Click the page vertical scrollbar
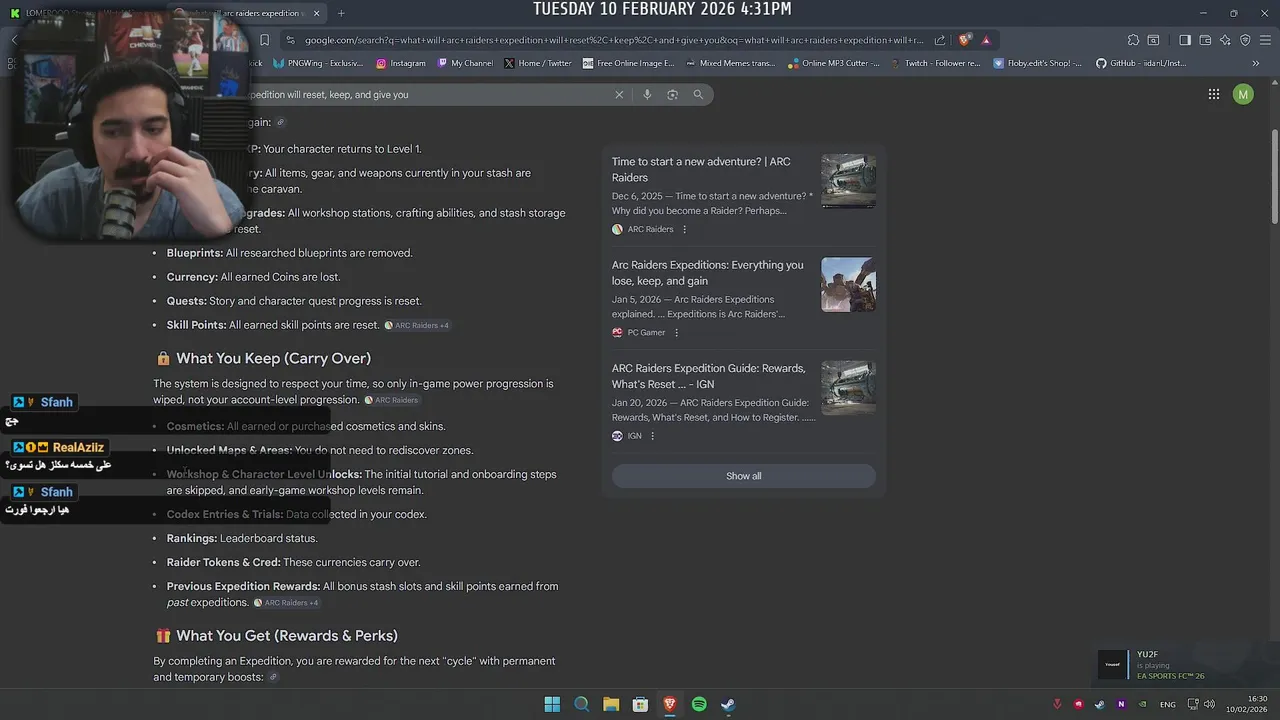 pos(1274,176)
